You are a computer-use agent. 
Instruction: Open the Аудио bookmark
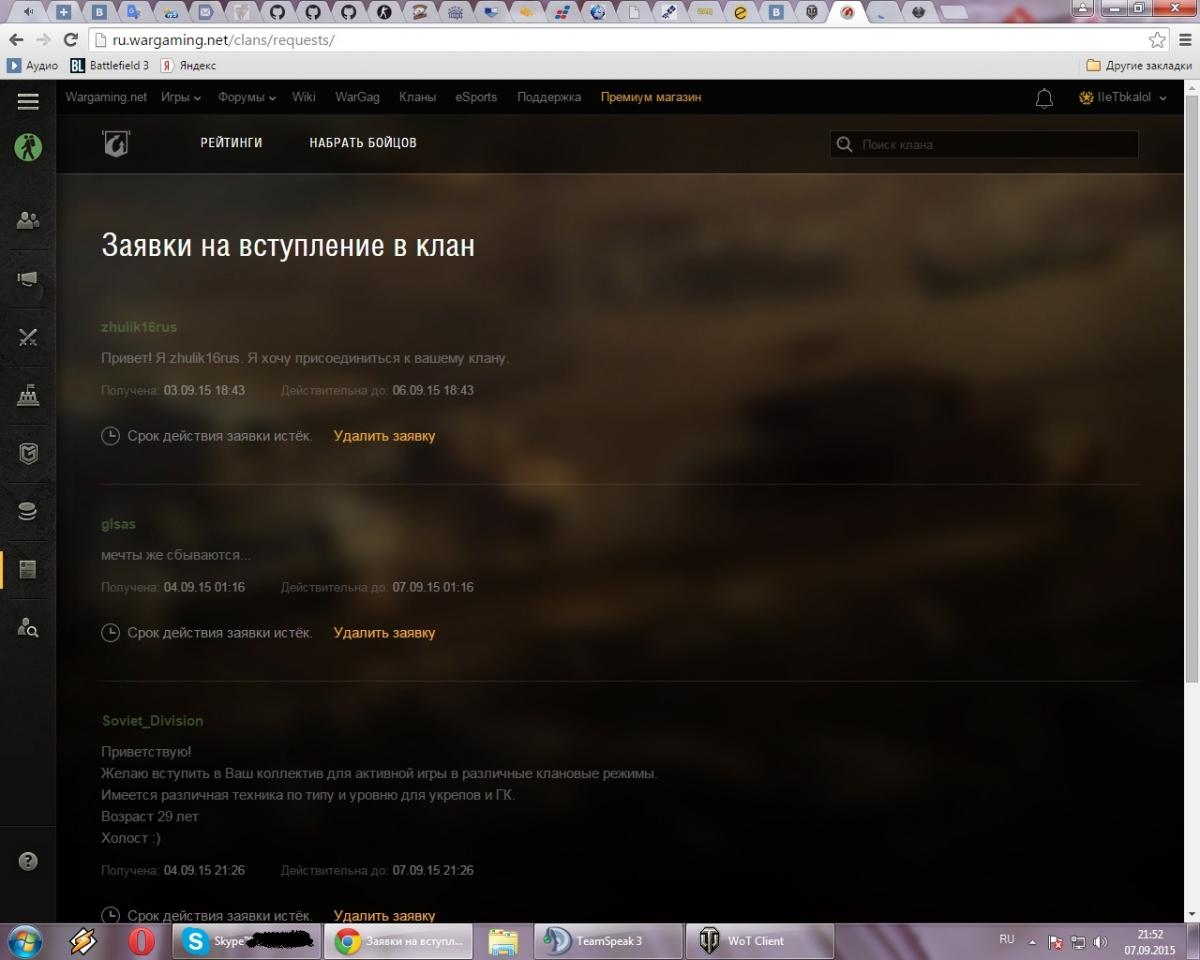coord(33,66)
